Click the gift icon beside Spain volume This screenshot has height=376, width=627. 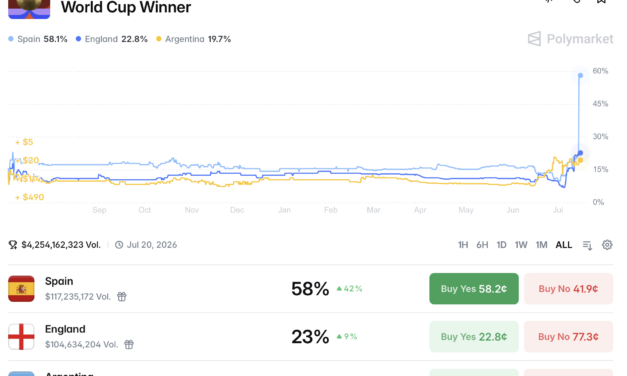(x=122, y=296)
